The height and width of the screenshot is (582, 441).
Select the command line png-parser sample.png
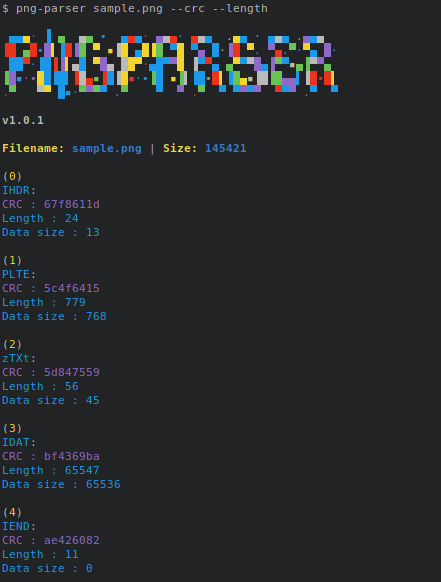[89, 9]
